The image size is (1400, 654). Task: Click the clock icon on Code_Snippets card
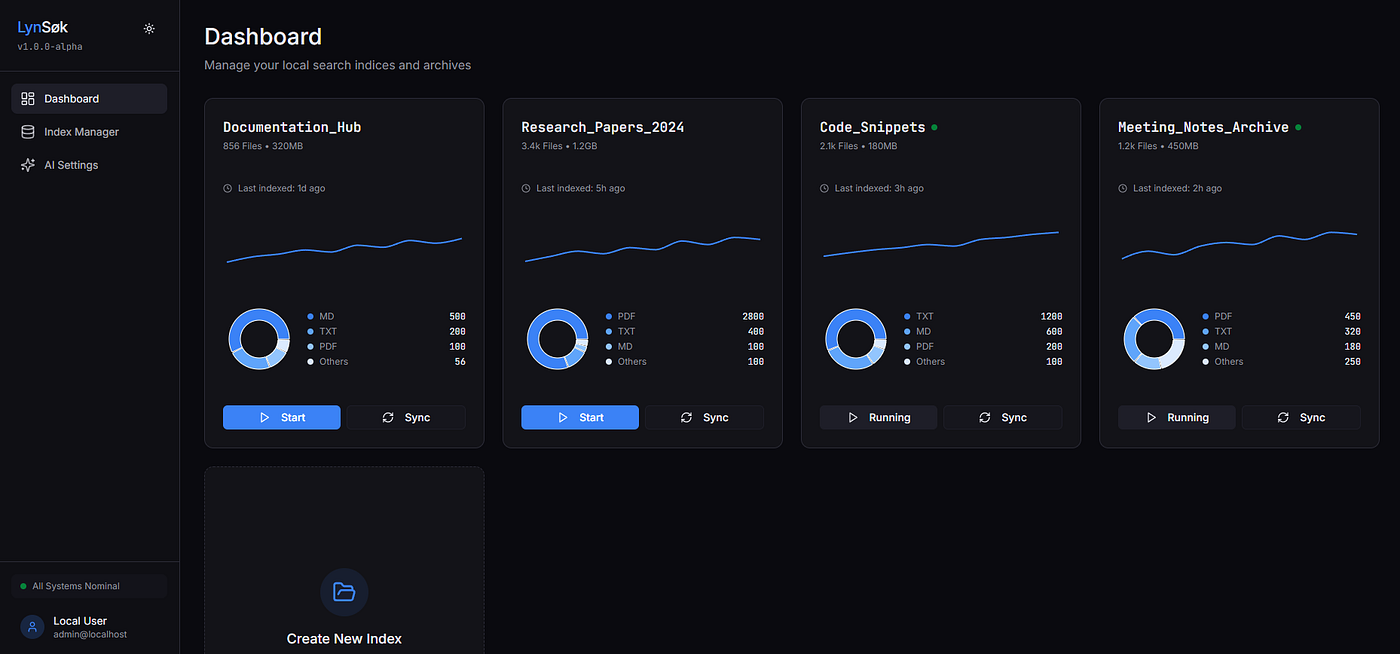tap(825, 188)
